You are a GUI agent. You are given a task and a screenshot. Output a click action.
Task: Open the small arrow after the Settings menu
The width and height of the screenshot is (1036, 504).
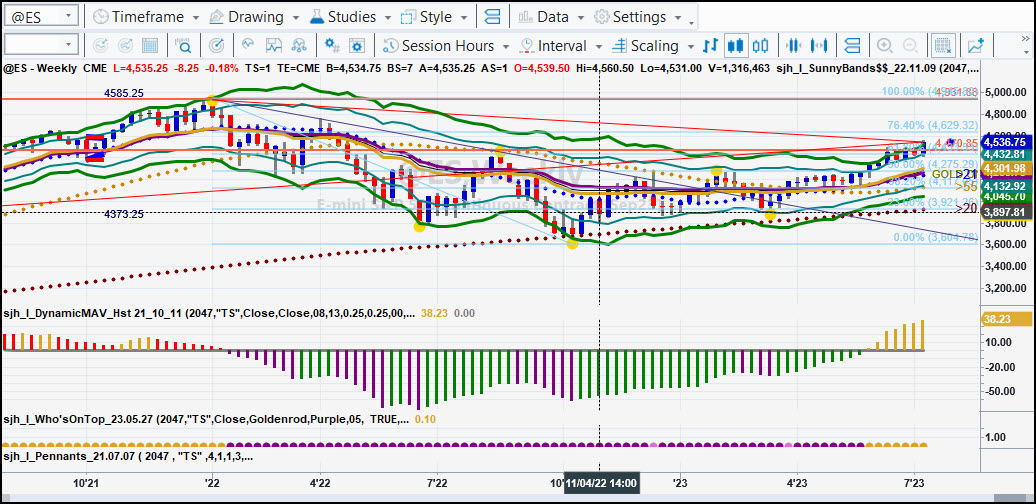692,22
